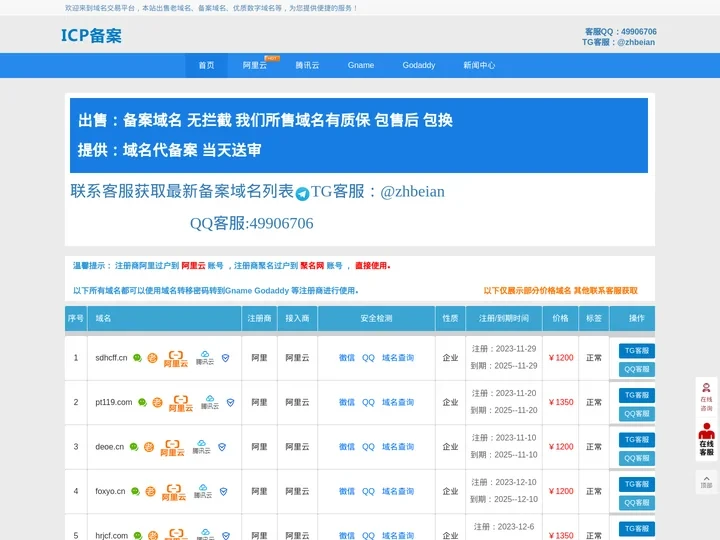Click the shield icon in foxyo.cn row
This screenshot has height=540, width=720.
coord(224,492)
